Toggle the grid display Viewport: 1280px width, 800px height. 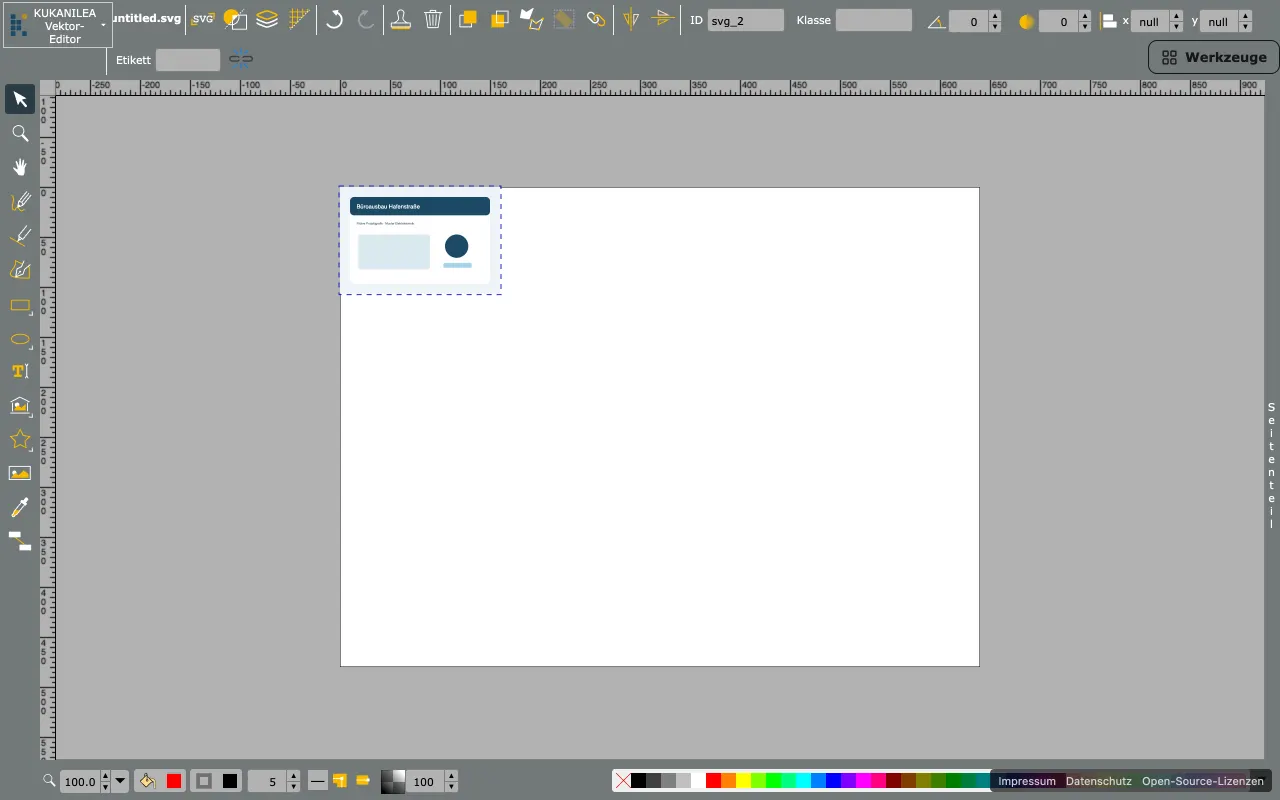[x=298, y=19]
